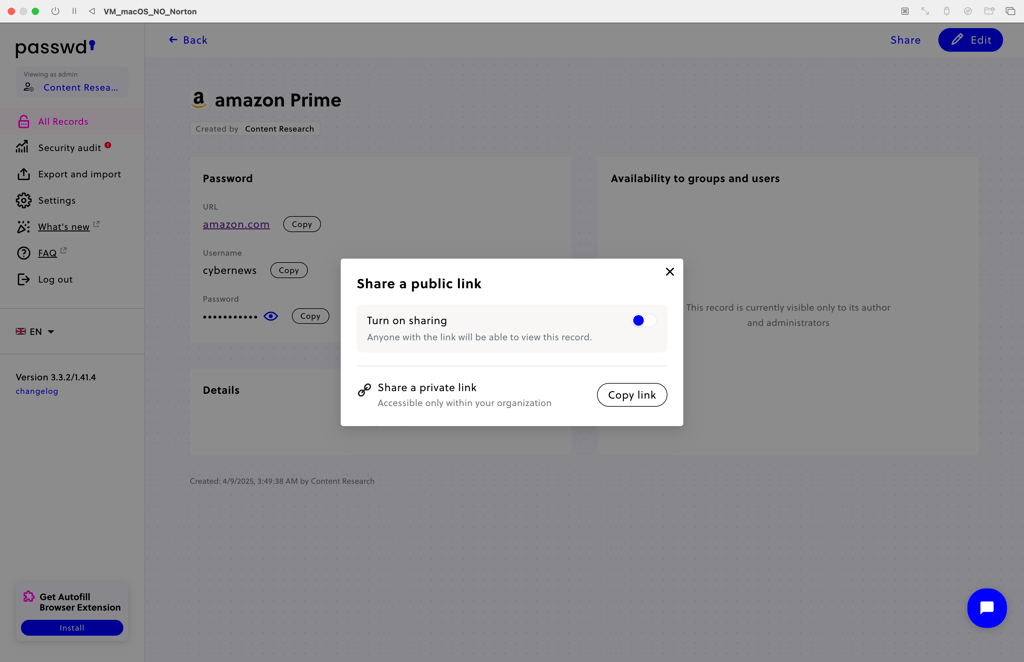This screenshot has height=662, width=1024.
Task: Switch the Content Research account selector
Action: [72, 82]
